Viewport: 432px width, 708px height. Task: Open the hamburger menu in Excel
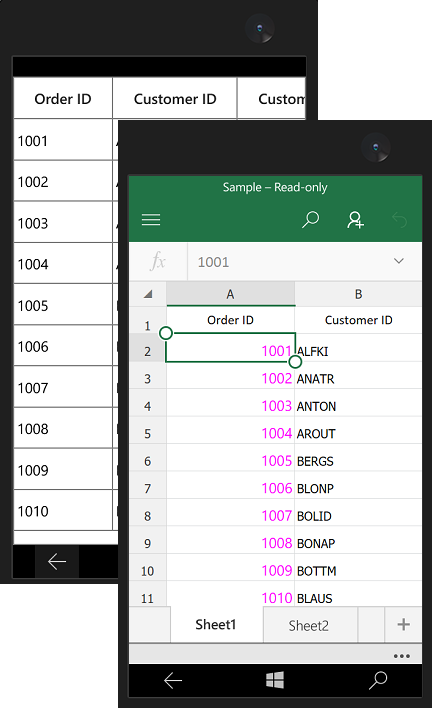pos(151,219)
